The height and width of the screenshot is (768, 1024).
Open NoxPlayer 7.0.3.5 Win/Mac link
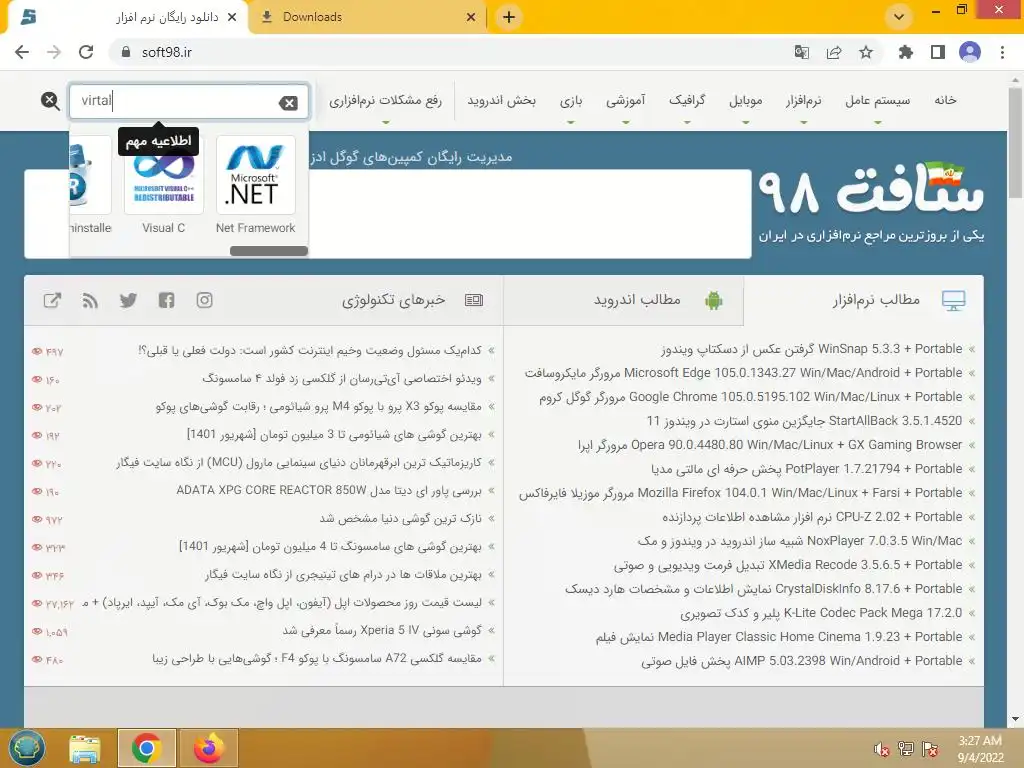800,541
